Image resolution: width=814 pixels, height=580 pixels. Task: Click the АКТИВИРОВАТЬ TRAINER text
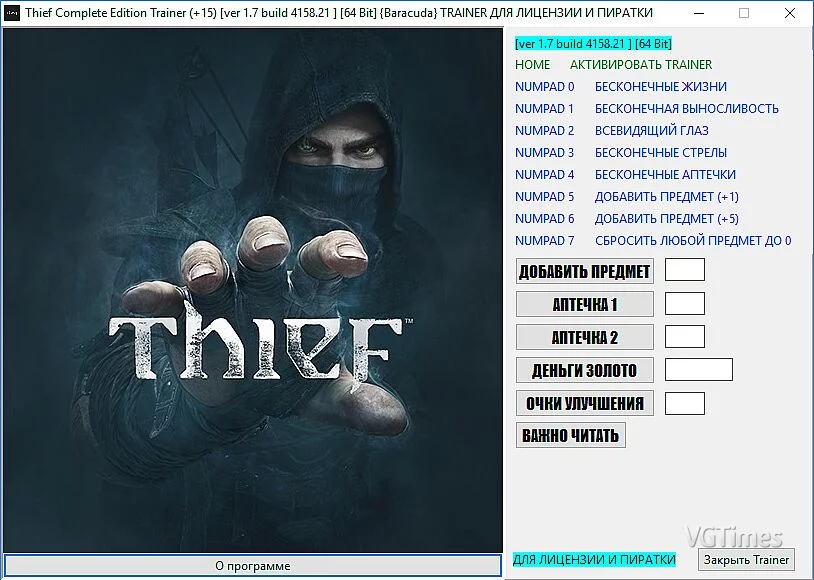point(641,65)
